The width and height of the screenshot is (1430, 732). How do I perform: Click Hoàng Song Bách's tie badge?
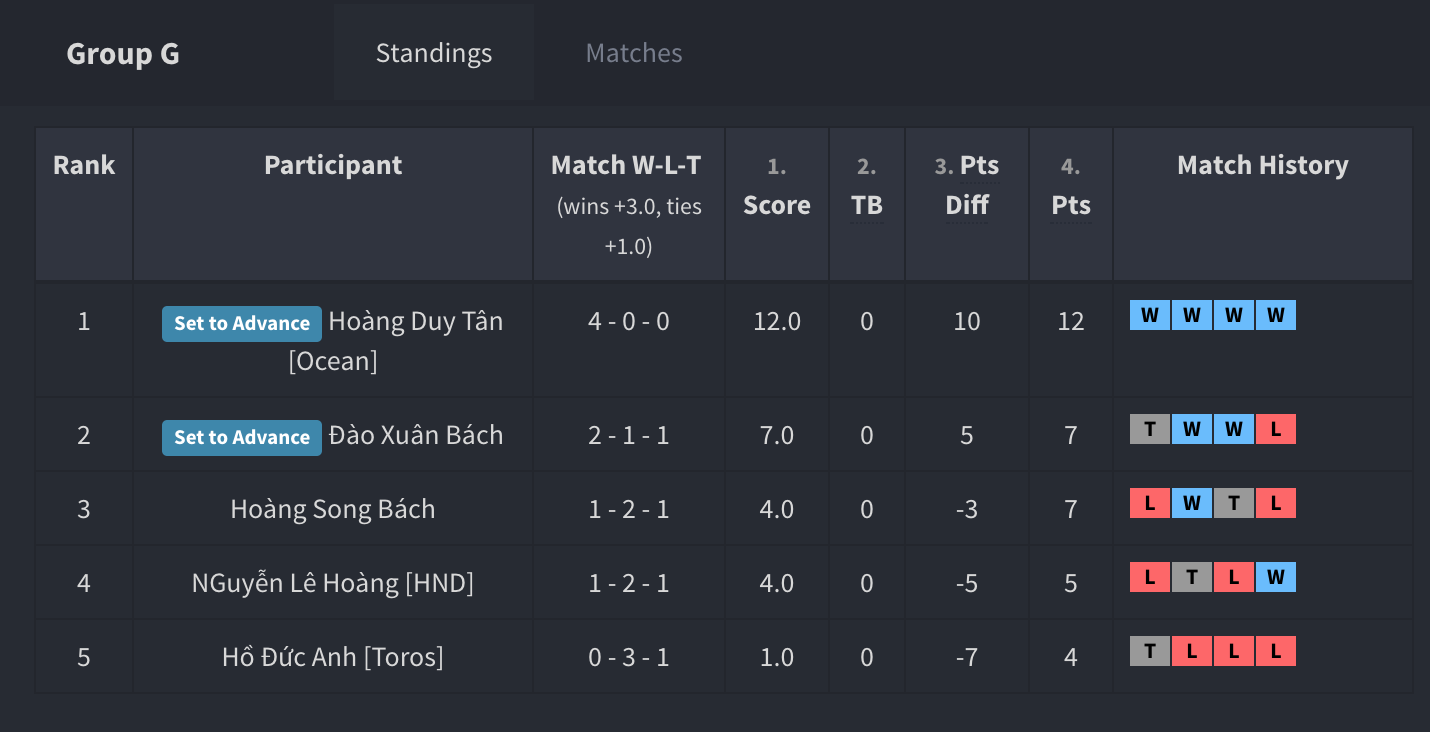[x=1234, y=504]
